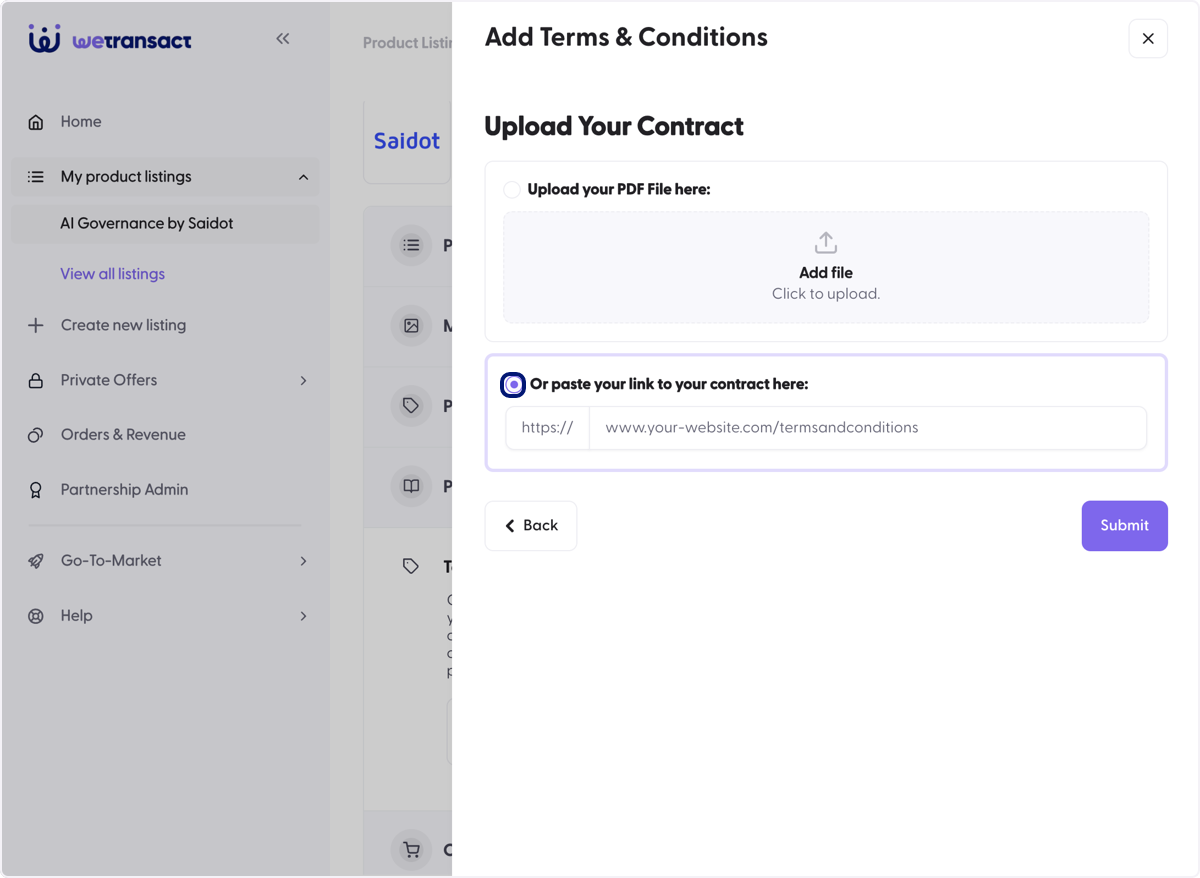Click the Add file upload dropzone
The image size is (1200, 878).
click(826, 267)
